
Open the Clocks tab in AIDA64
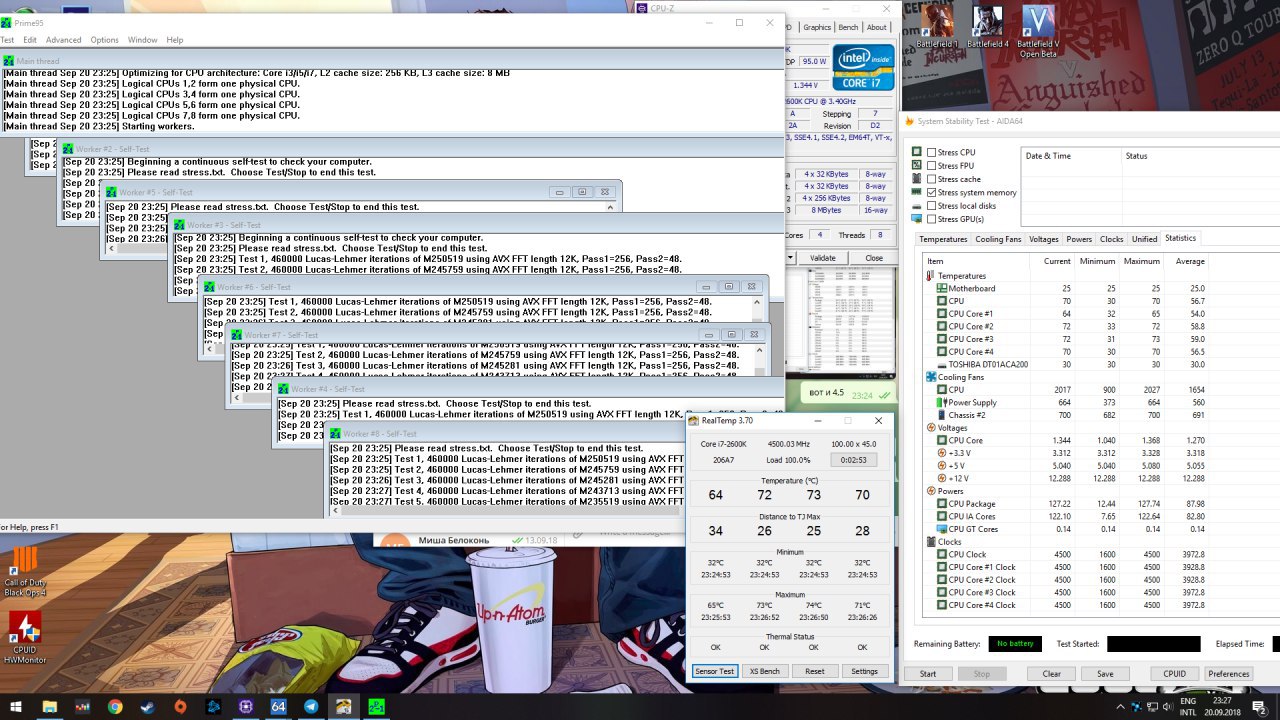pyautogui.click(x=1112, y=239)
